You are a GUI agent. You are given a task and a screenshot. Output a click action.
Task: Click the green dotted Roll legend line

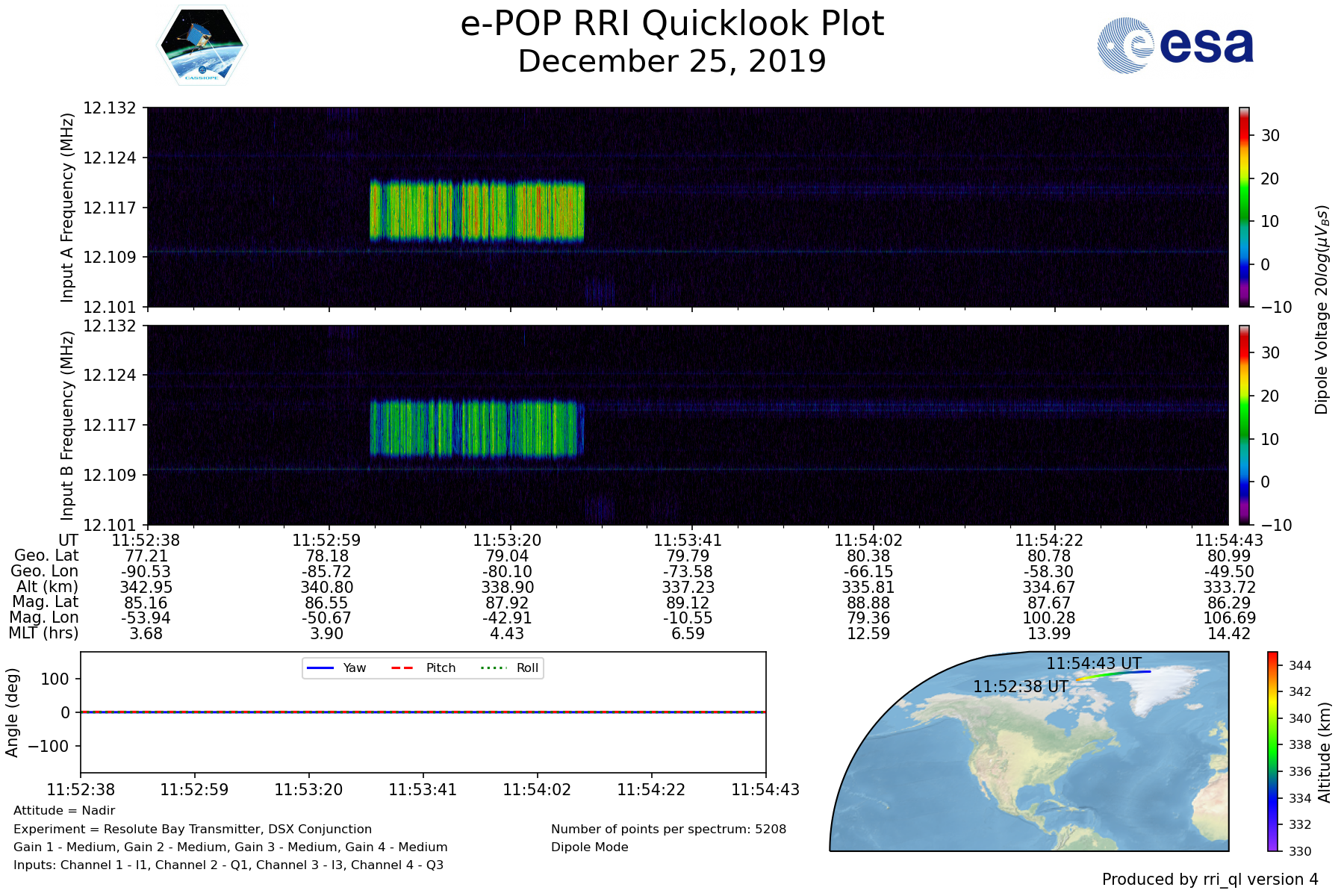coord(493,668)
